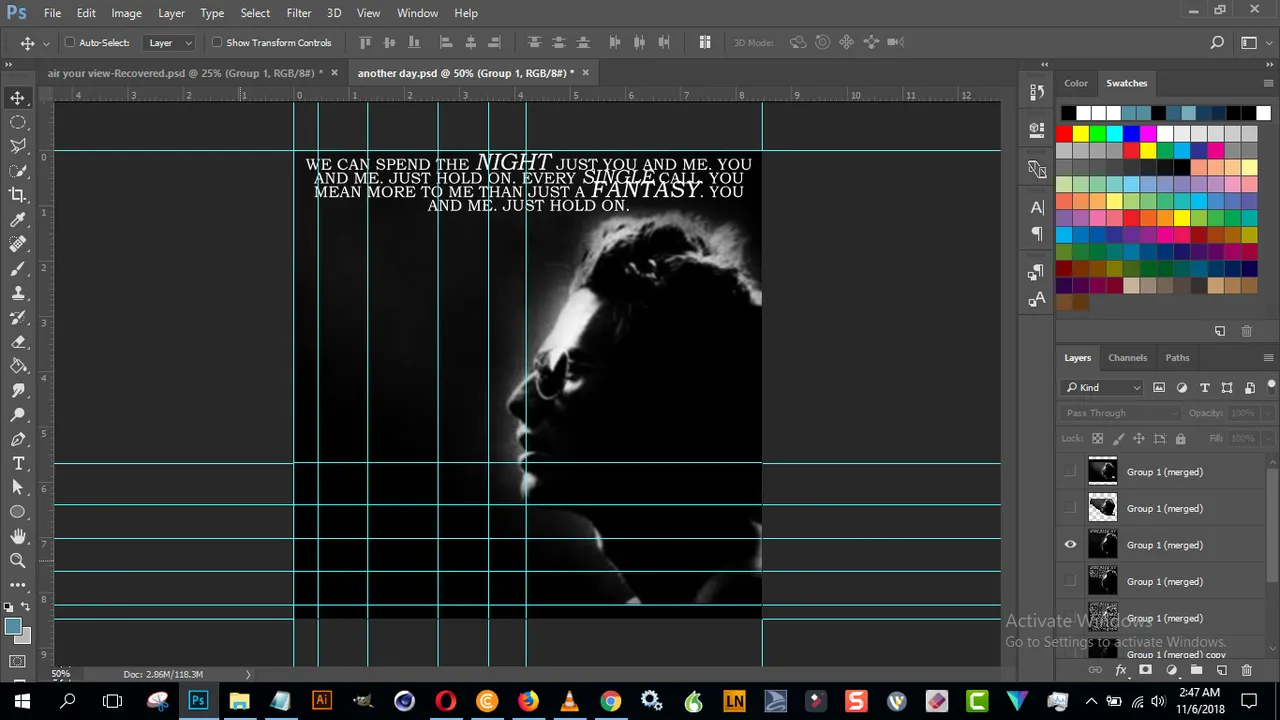Click create new group folder button
This screenshot has height=720, width=1280.
point(1196,670)
